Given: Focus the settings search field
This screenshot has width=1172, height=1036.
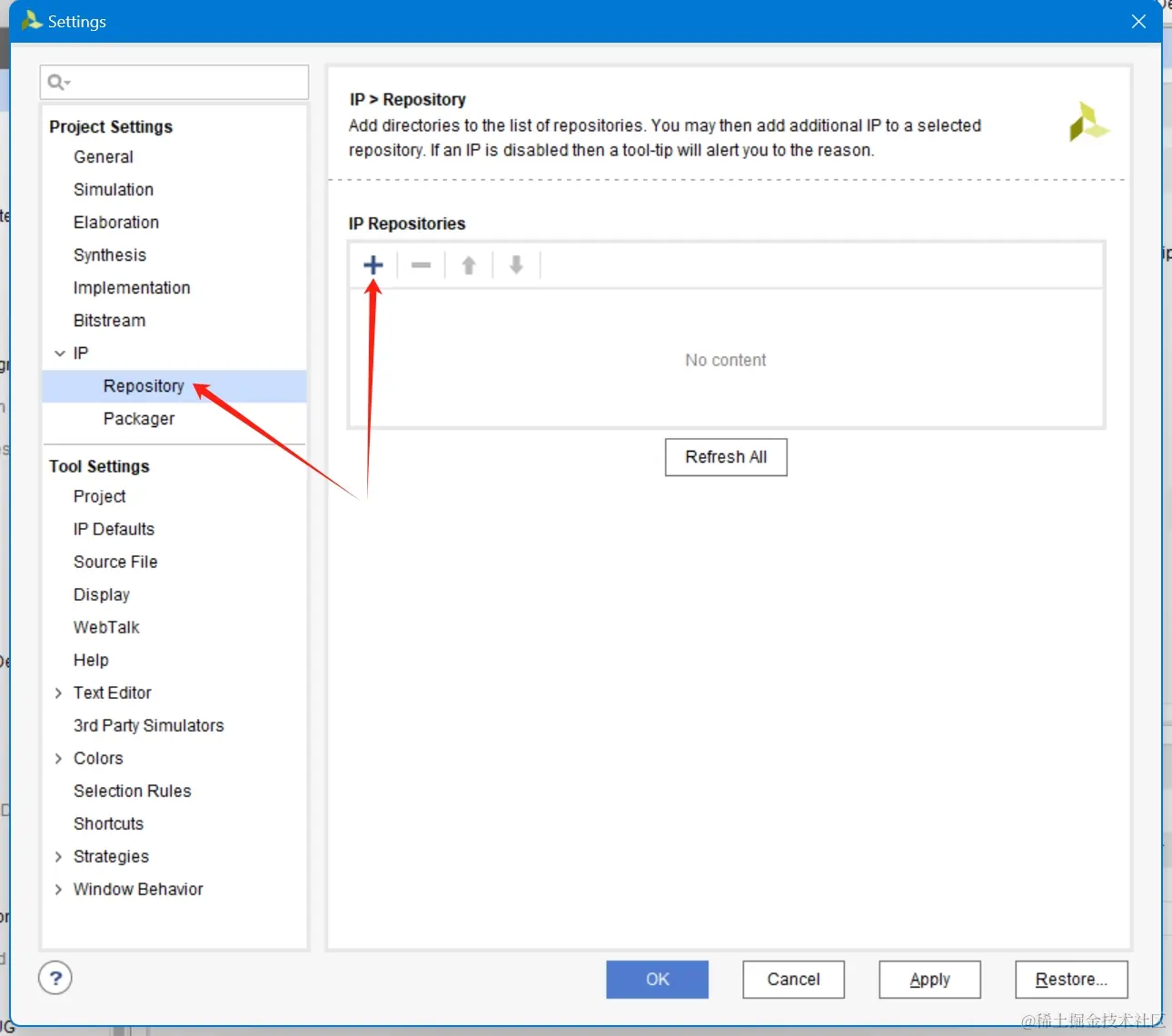Looking at the screenshot, I should click(174, 83).
